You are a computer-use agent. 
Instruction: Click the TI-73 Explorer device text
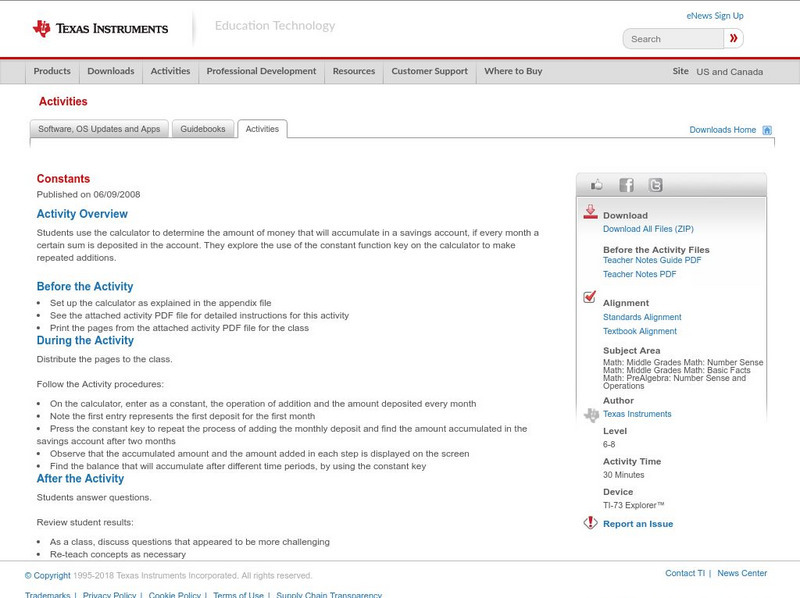(x=634, y=506)
